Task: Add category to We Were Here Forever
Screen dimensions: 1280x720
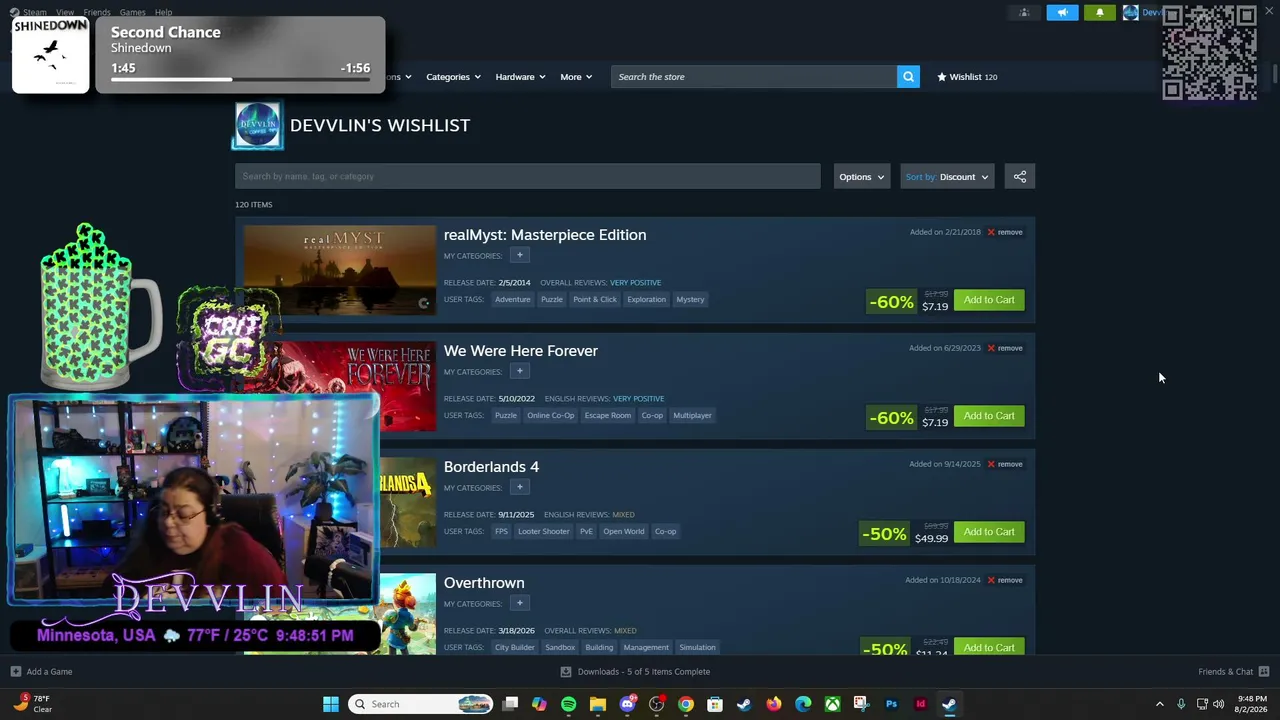Action: pos(519,371)
